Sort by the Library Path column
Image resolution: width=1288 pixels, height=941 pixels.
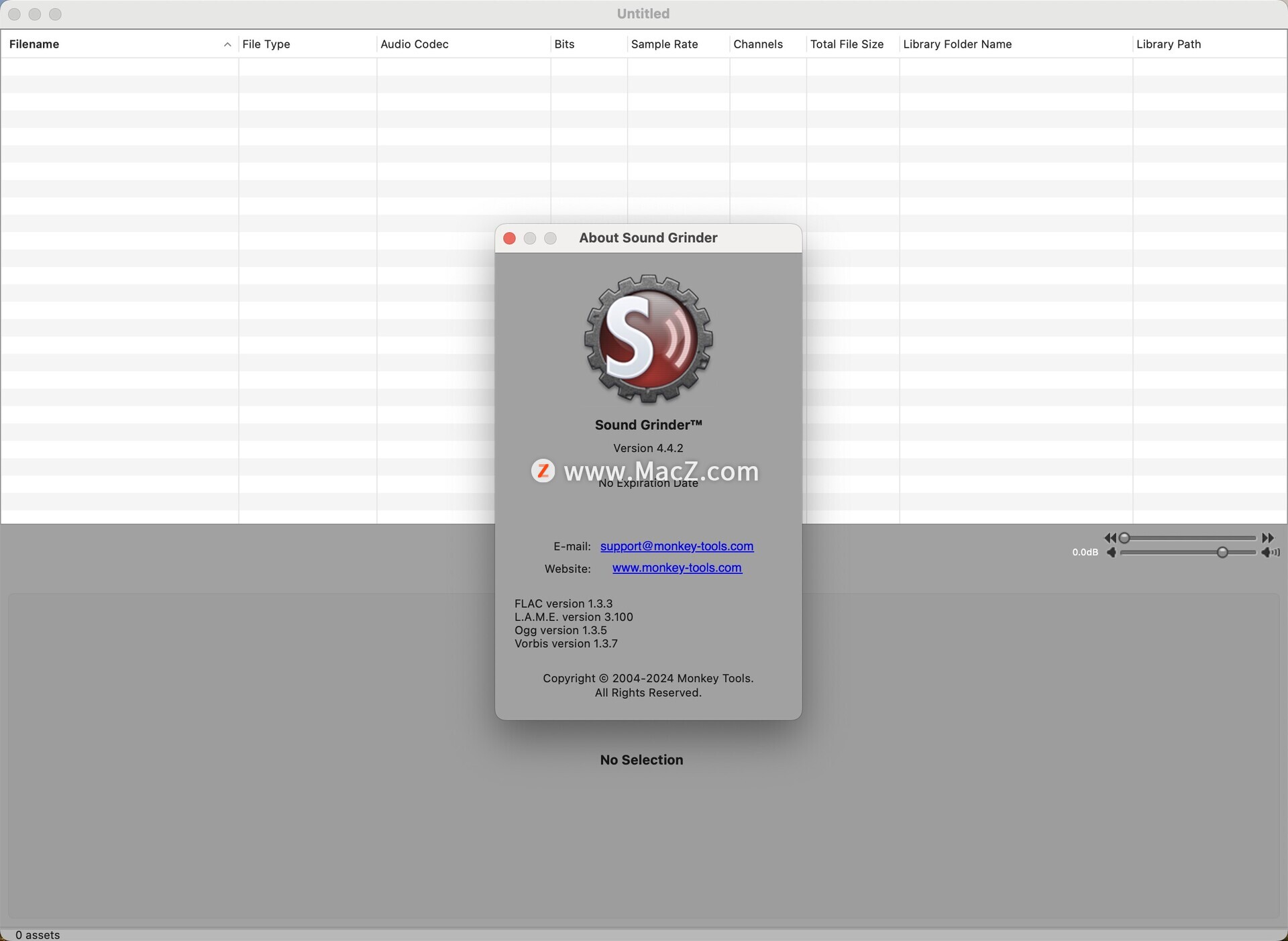1210,44
